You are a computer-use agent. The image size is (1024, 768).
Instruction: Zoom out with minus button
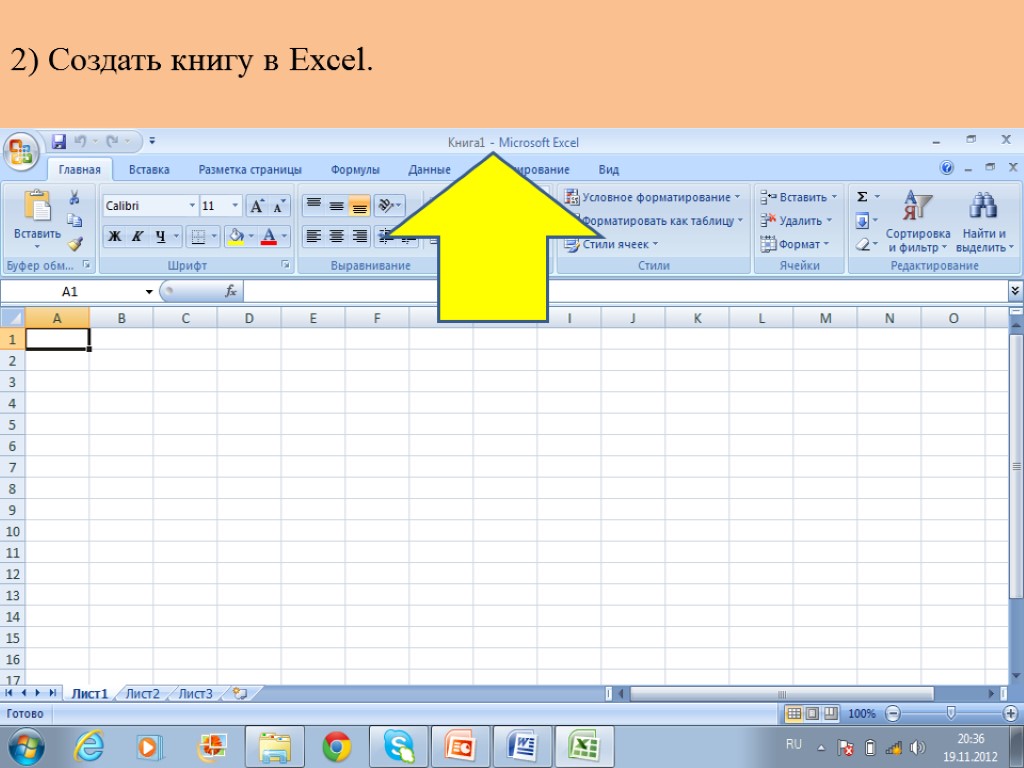pos(893,713)
